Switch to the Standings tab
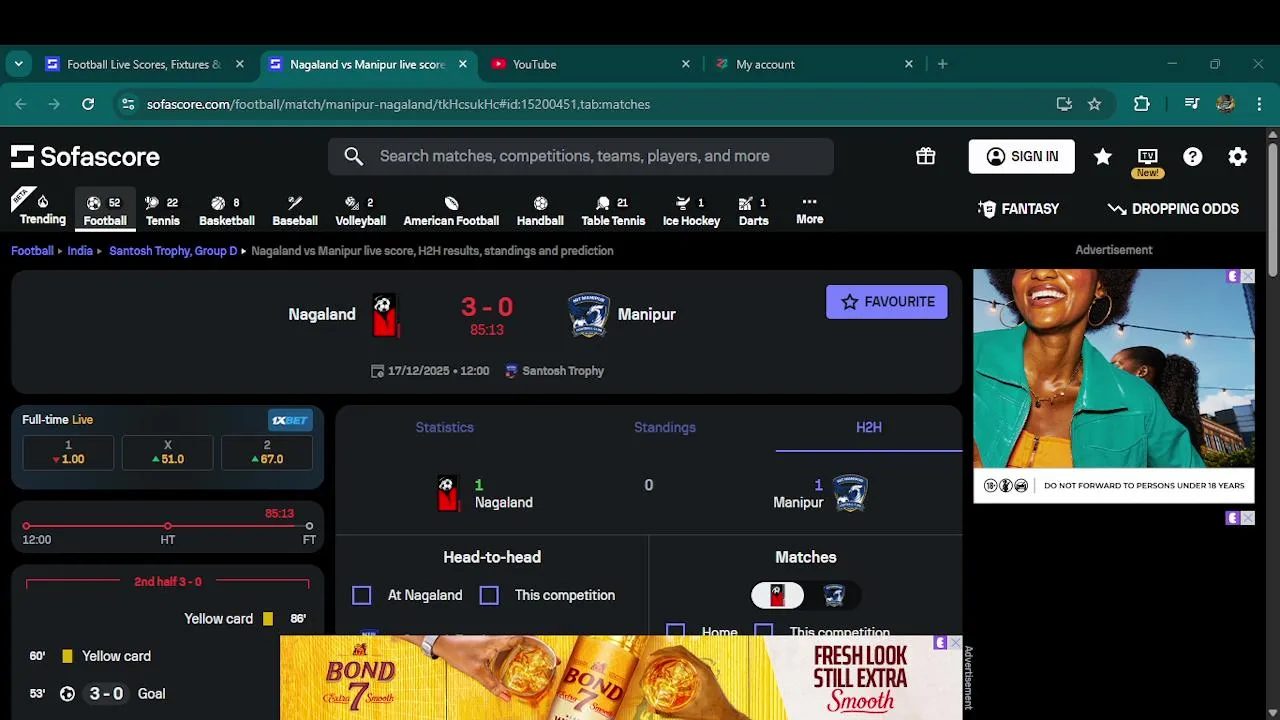Screen dimensions: 1280x720 pos(665,427)
